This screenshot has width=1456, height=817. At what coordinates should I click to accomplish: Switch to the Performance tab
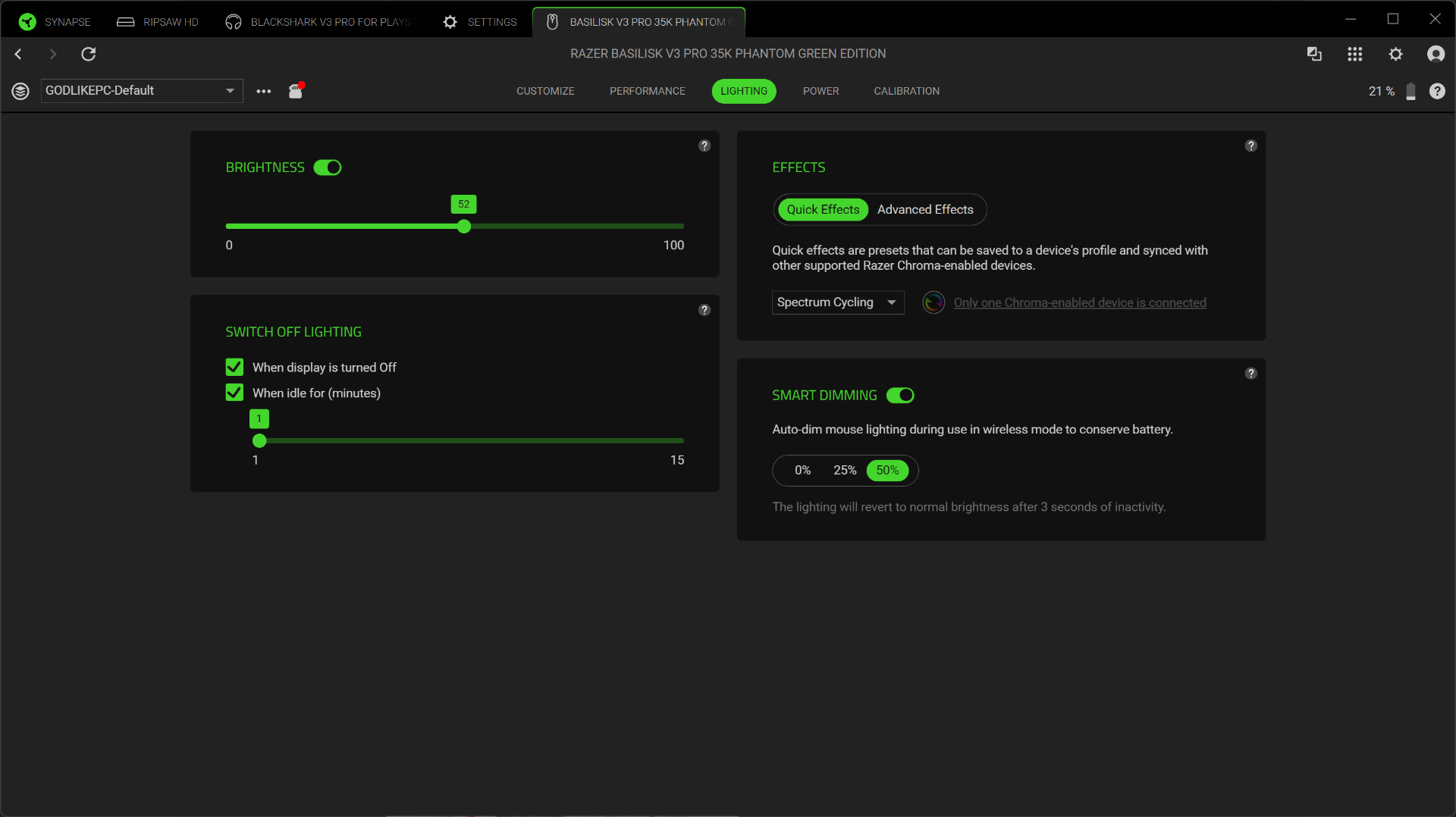point(647,91)
